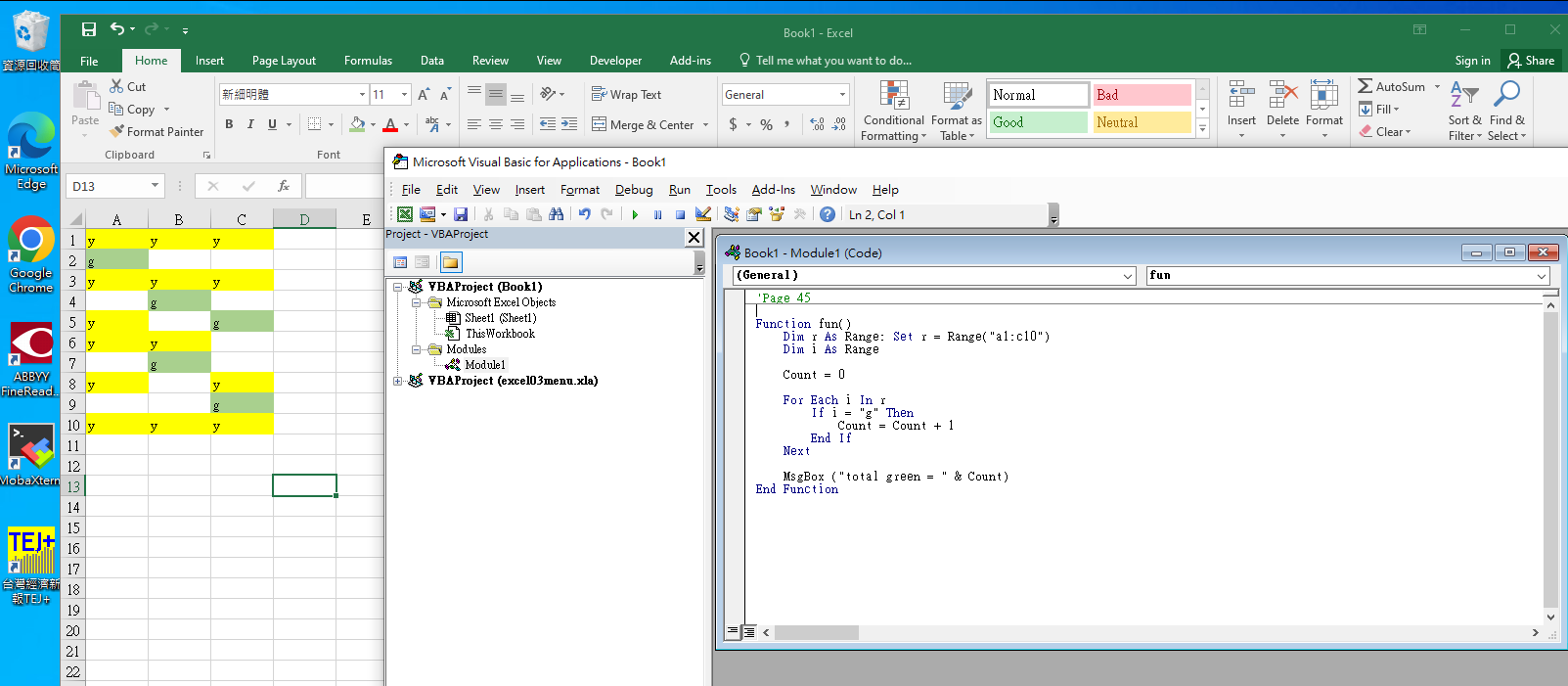Switch to Excel using View Microsoft Excel icon
The image size is (1568, 686).
[405, 215]
